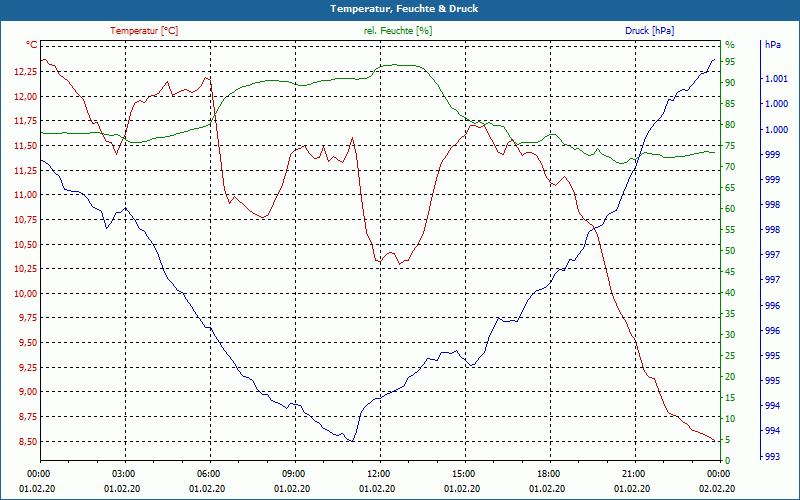Click the 9,00 temperature axis value

(28, 392)
